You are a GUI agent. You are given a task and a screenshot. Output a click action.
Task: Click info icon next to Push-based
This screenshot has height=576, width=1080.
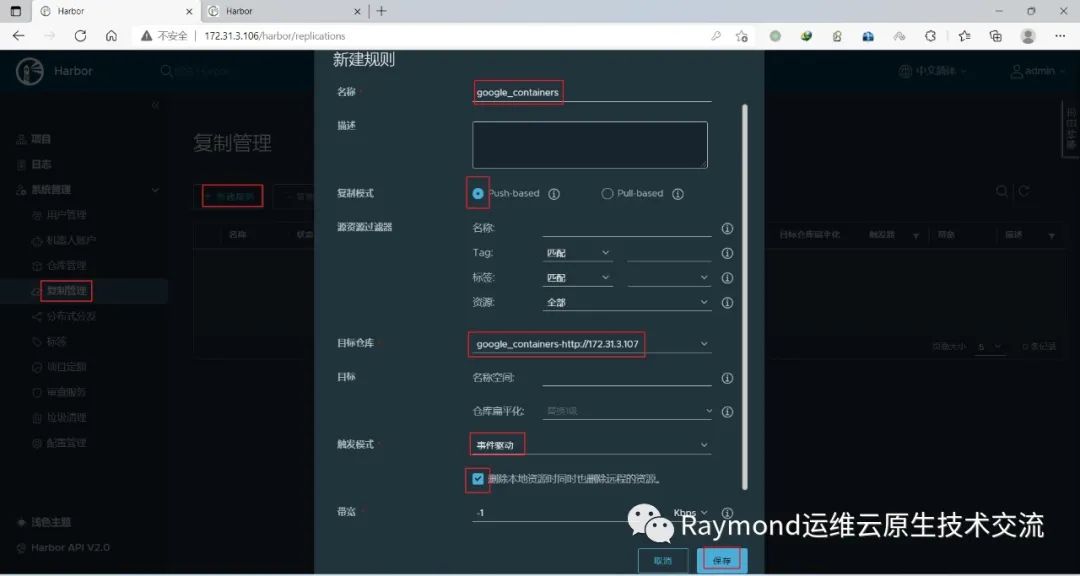tap(554, 194)
